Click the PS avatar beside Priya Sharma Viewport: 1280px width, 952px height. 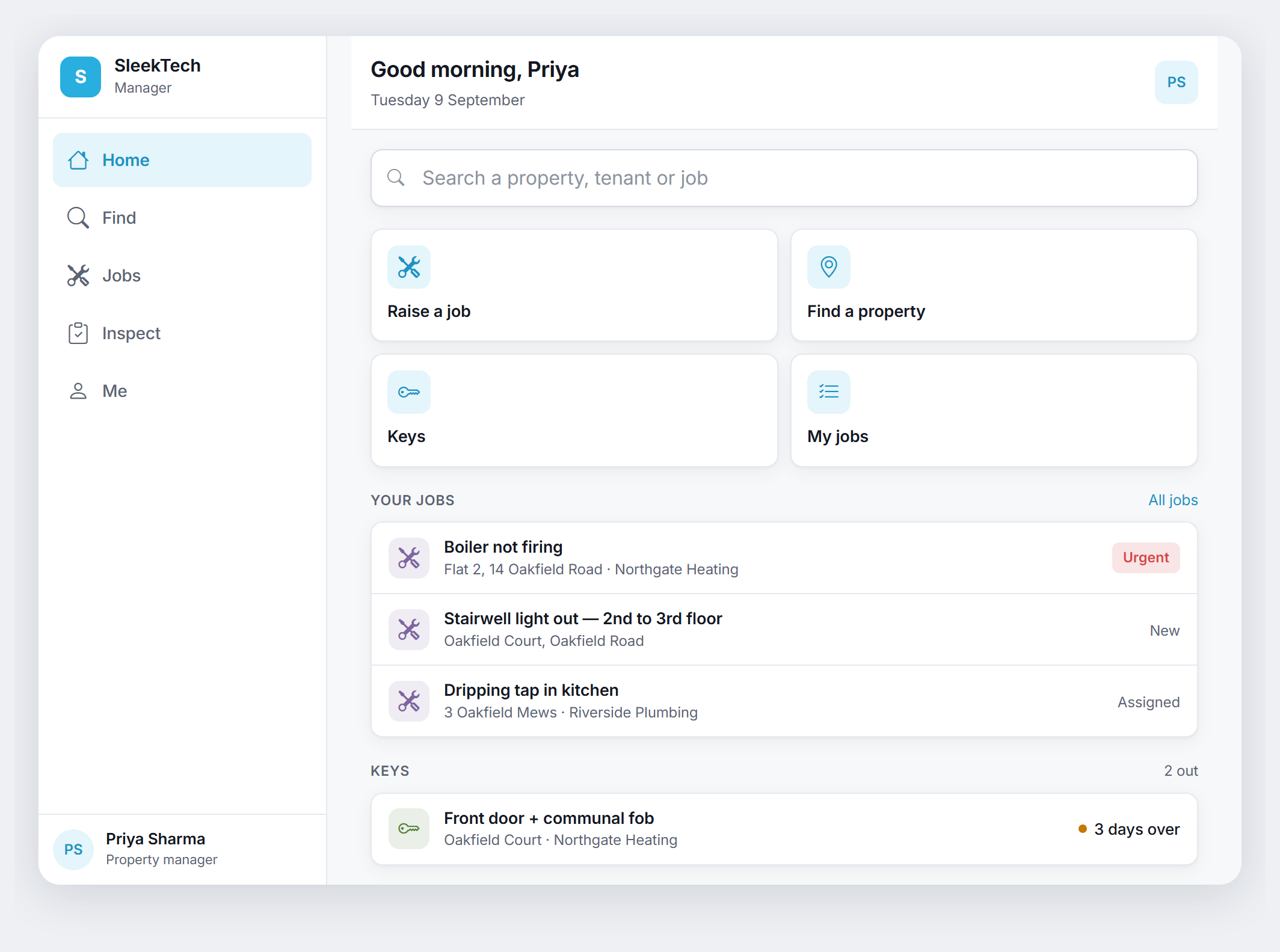coord(73,849)
